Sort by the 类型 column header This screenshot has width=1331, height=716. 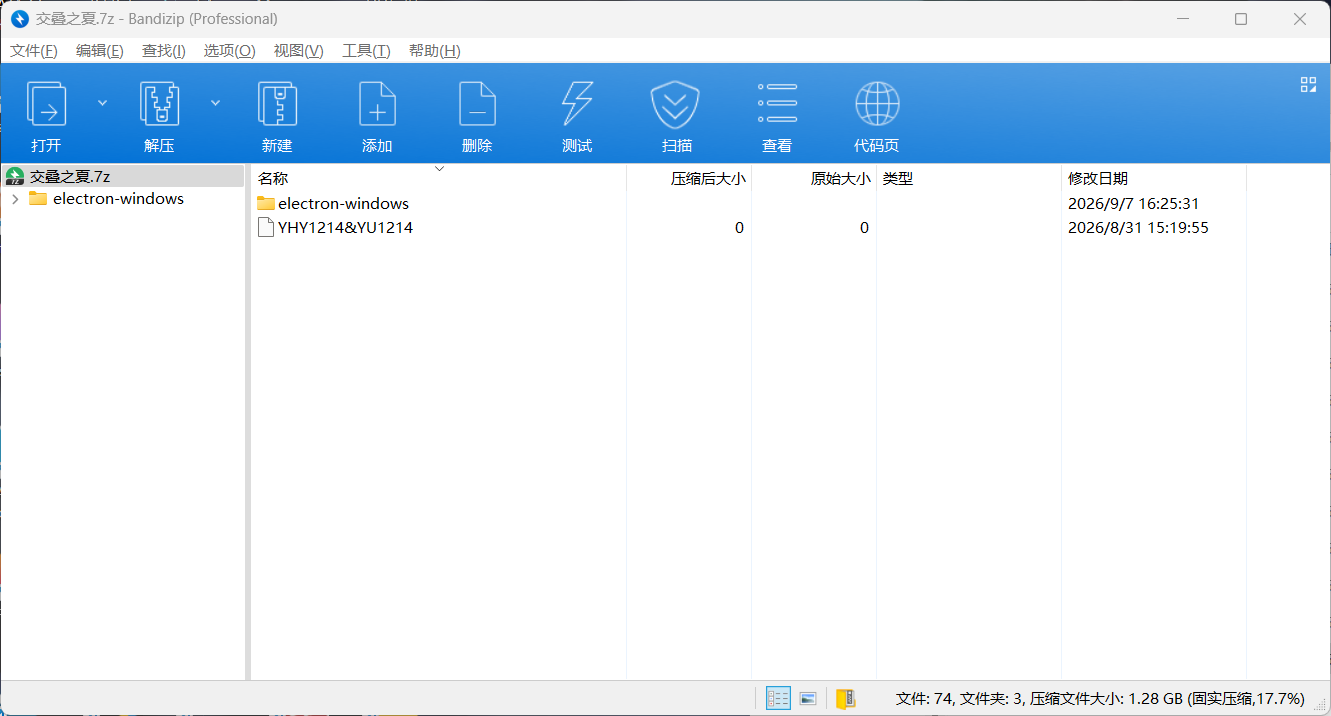point(969,178)
